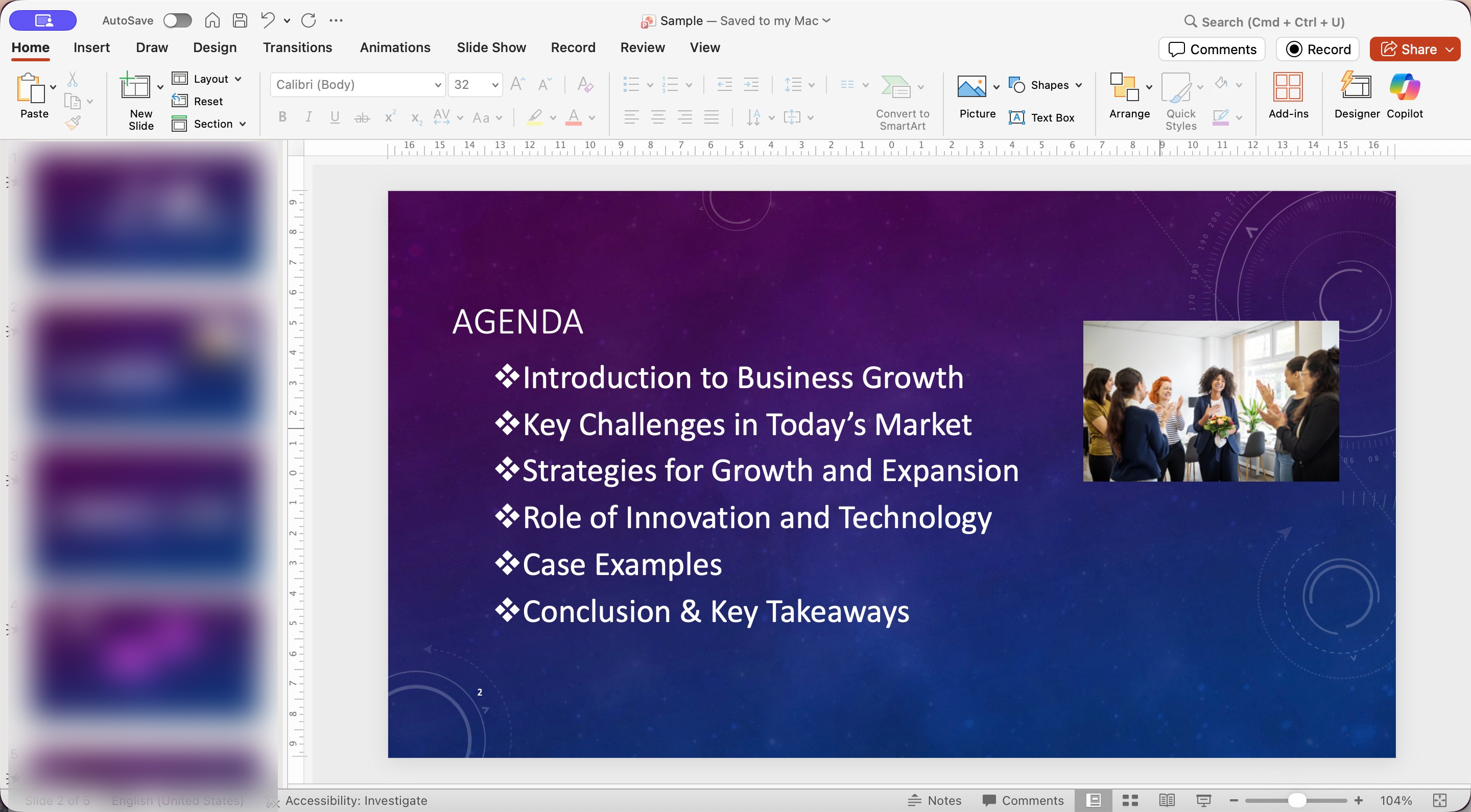1471x812 pixels.
Task: Click the Save icon in title bar
Action: 240,20
